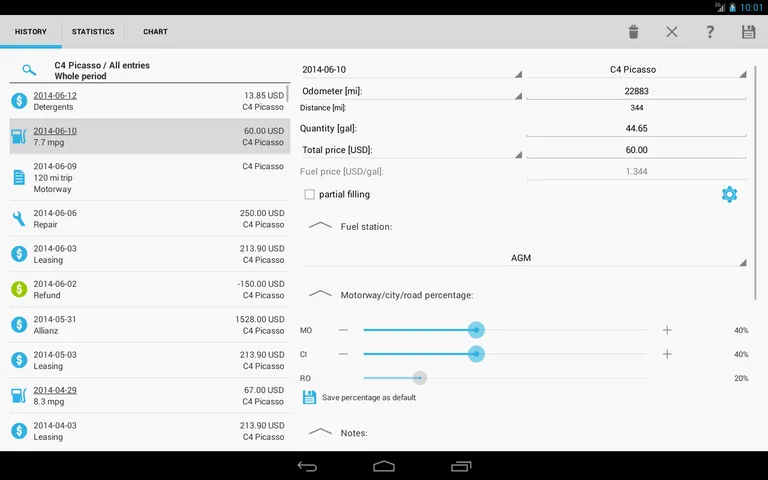Click the Odometer value field
Image resolution: width=768 pixels, height=480 pixels.
point(636,91)
